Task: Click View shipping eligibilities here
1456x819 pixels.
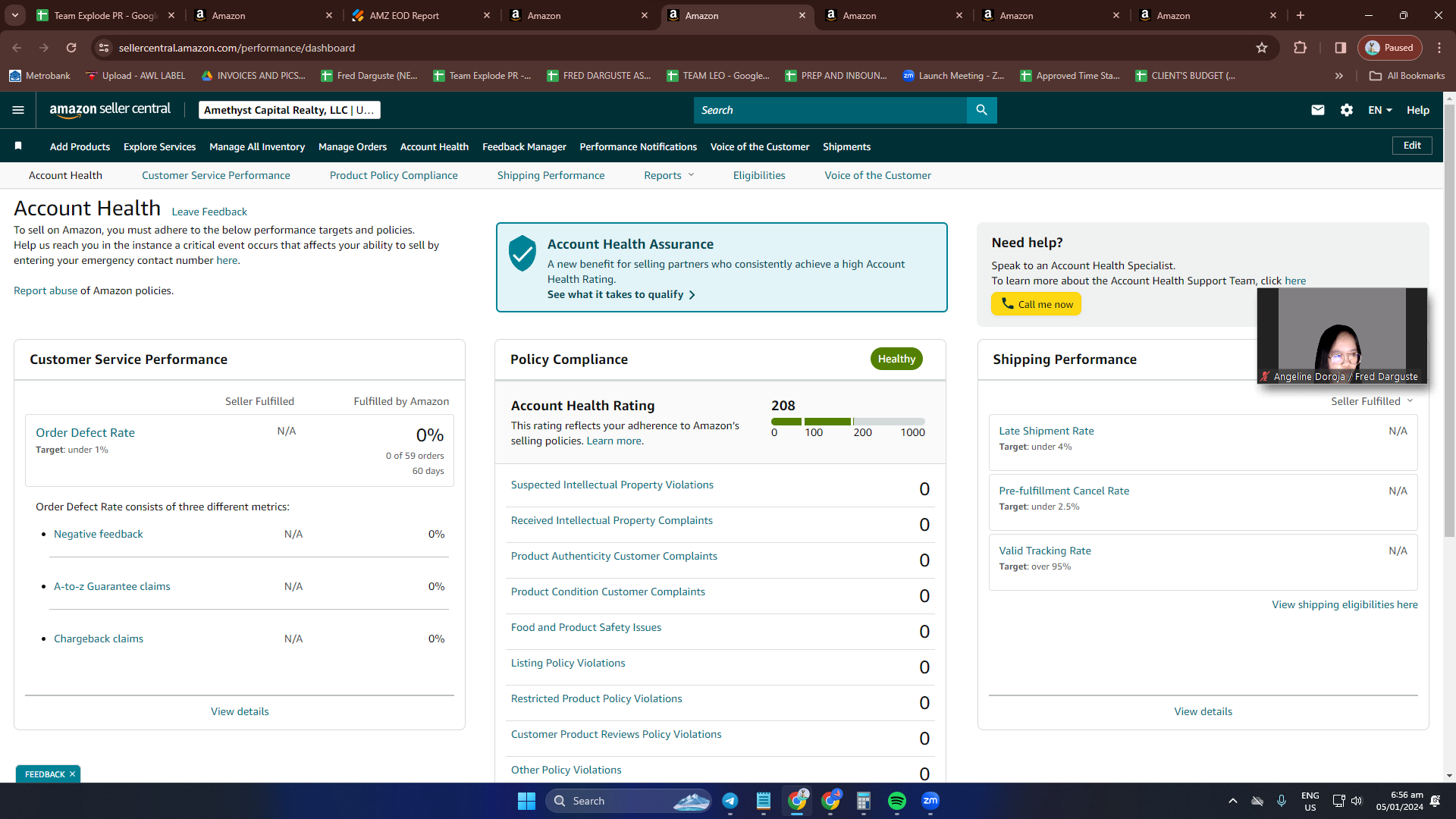Action: (1345, 604)
